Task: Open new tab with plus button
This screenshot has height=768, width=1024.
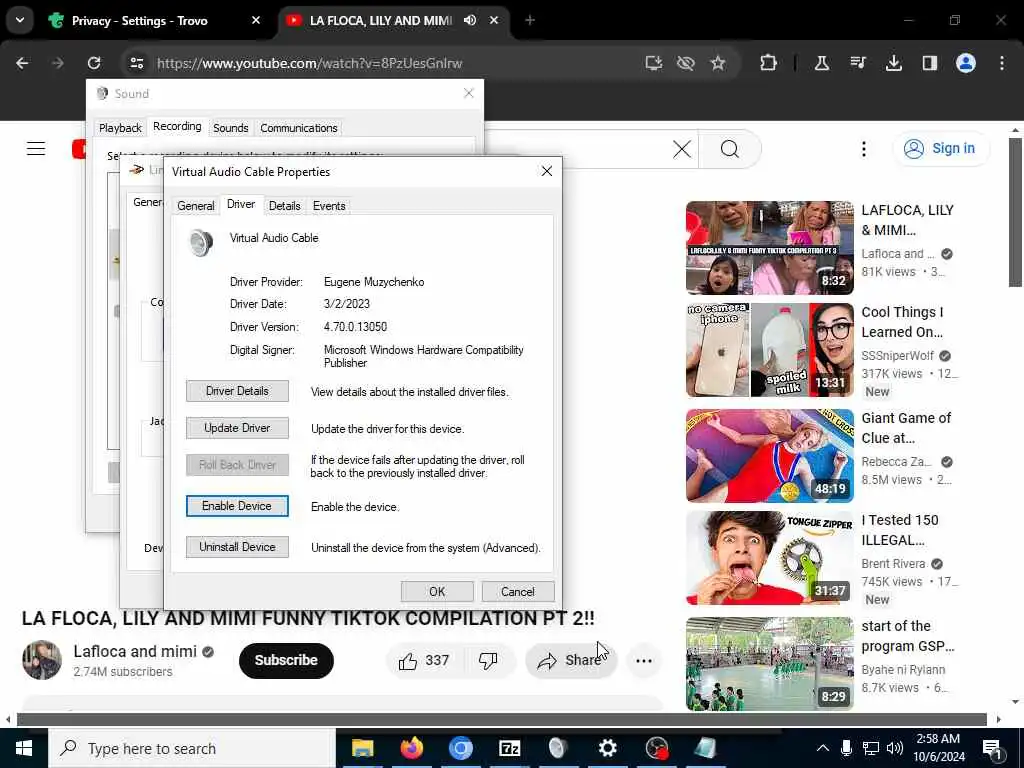Action: point(530,20)
